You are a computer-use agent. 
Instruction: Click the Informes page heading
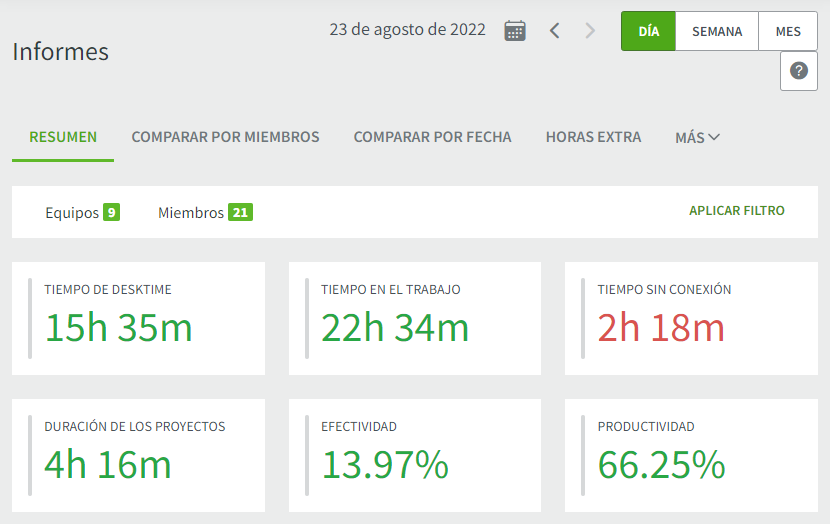click(x=60, y=52)
